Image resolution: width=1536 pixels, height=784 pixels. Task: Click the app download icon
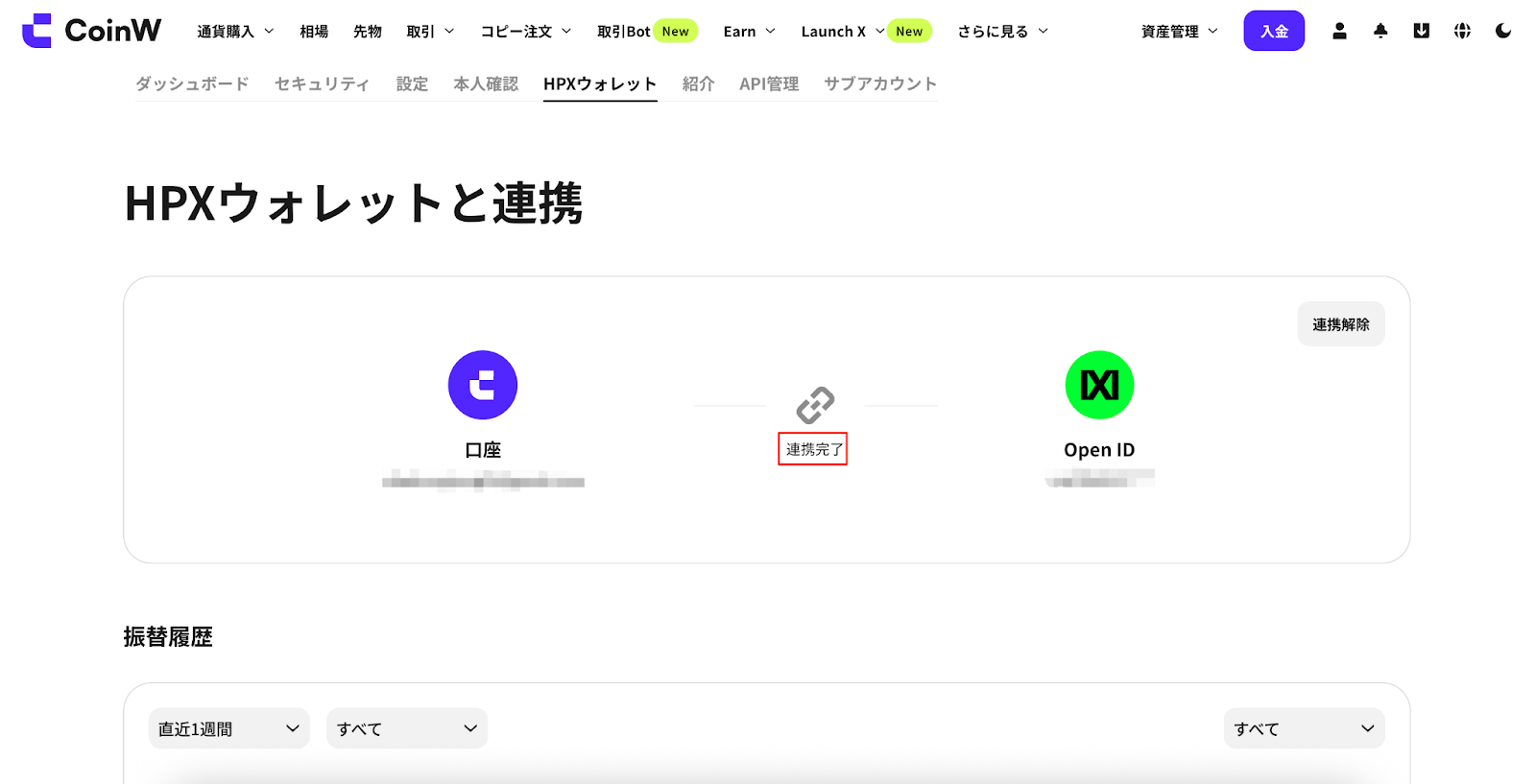[x=1422, y=31]
